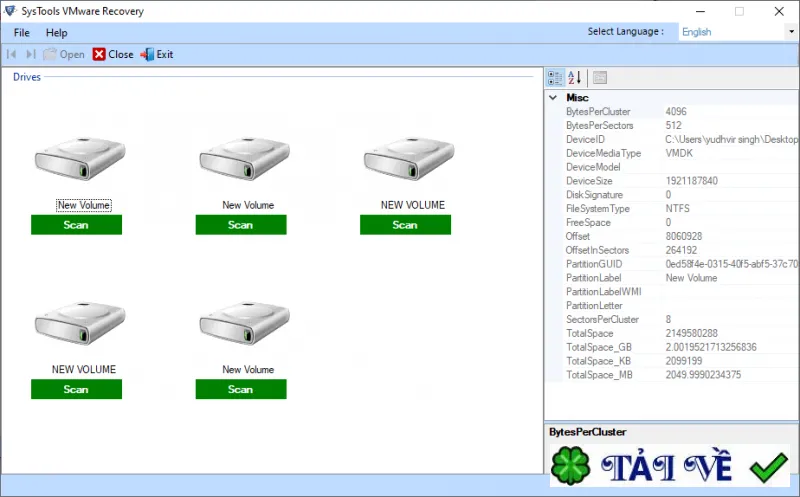
Task: Collapse the Misc property category
Action: (x=553, y=97)
